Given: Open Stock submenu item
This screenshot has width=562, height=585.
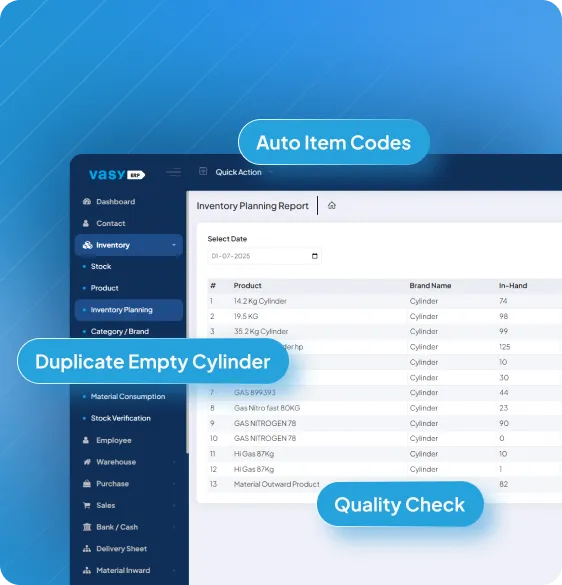Looking at the screenshot, I should click(x=101, y=266).
